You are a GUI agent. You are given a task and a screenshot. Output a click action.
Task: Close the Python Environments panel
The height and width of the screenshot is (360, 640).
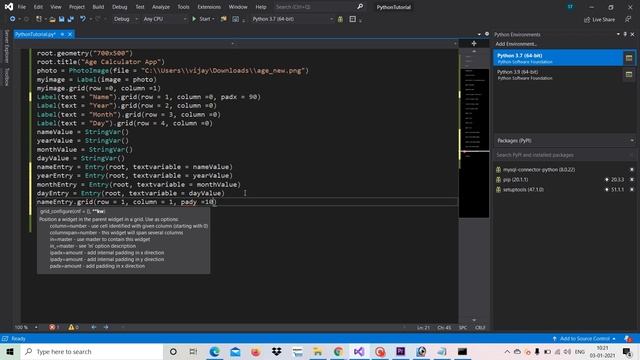tap(633, 34)
